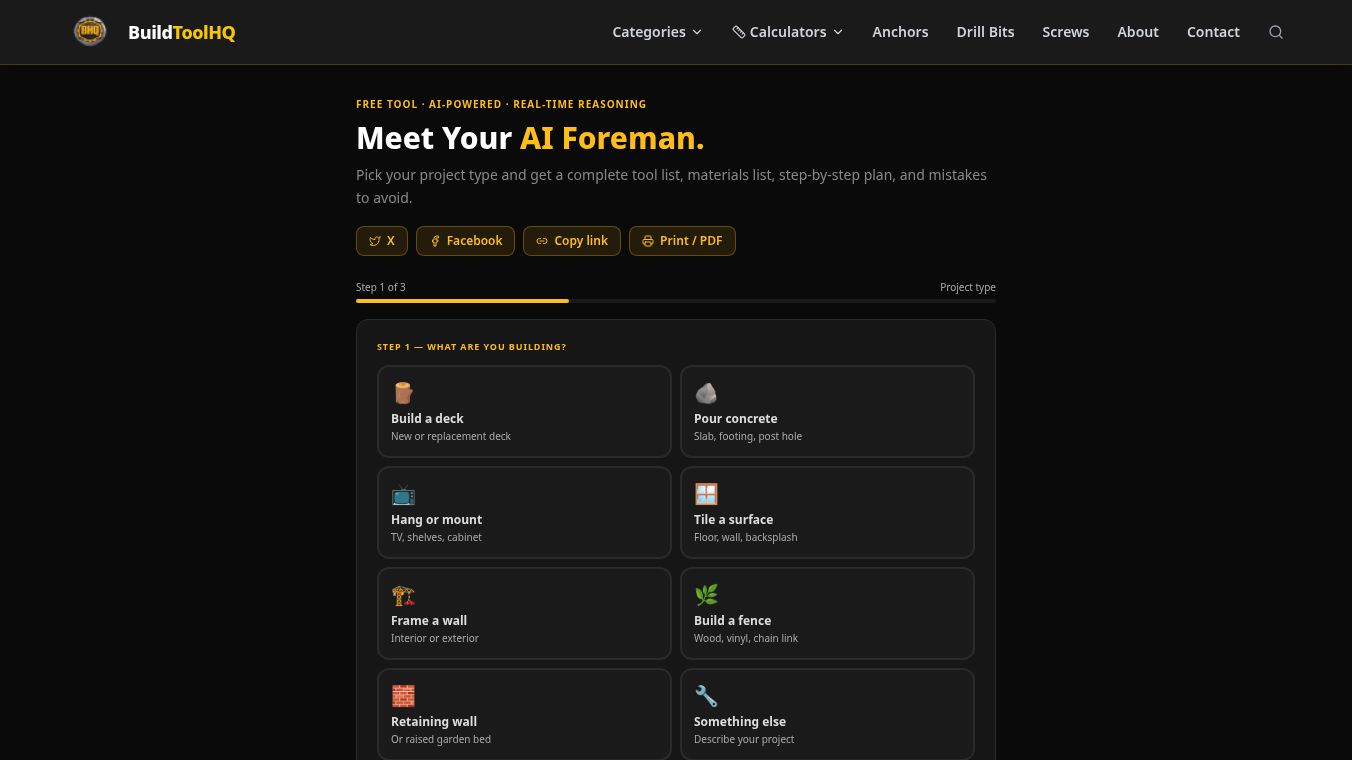Click the printer icon beside Print / PDF
The height and width of the screenshot is (760, 1352).
tap(648, 241)
